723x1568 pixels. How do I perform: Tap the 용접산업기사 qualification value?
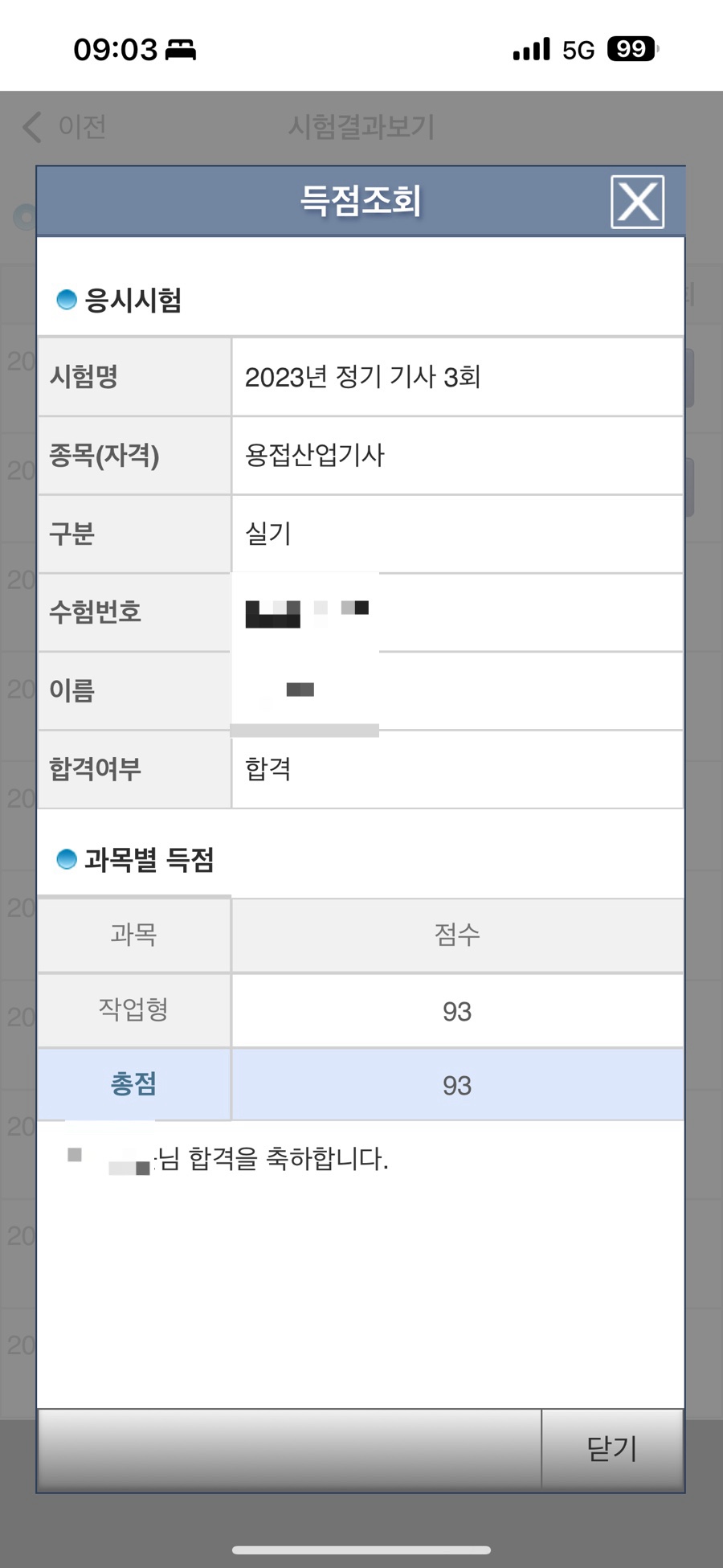click(x=315, y=455)
